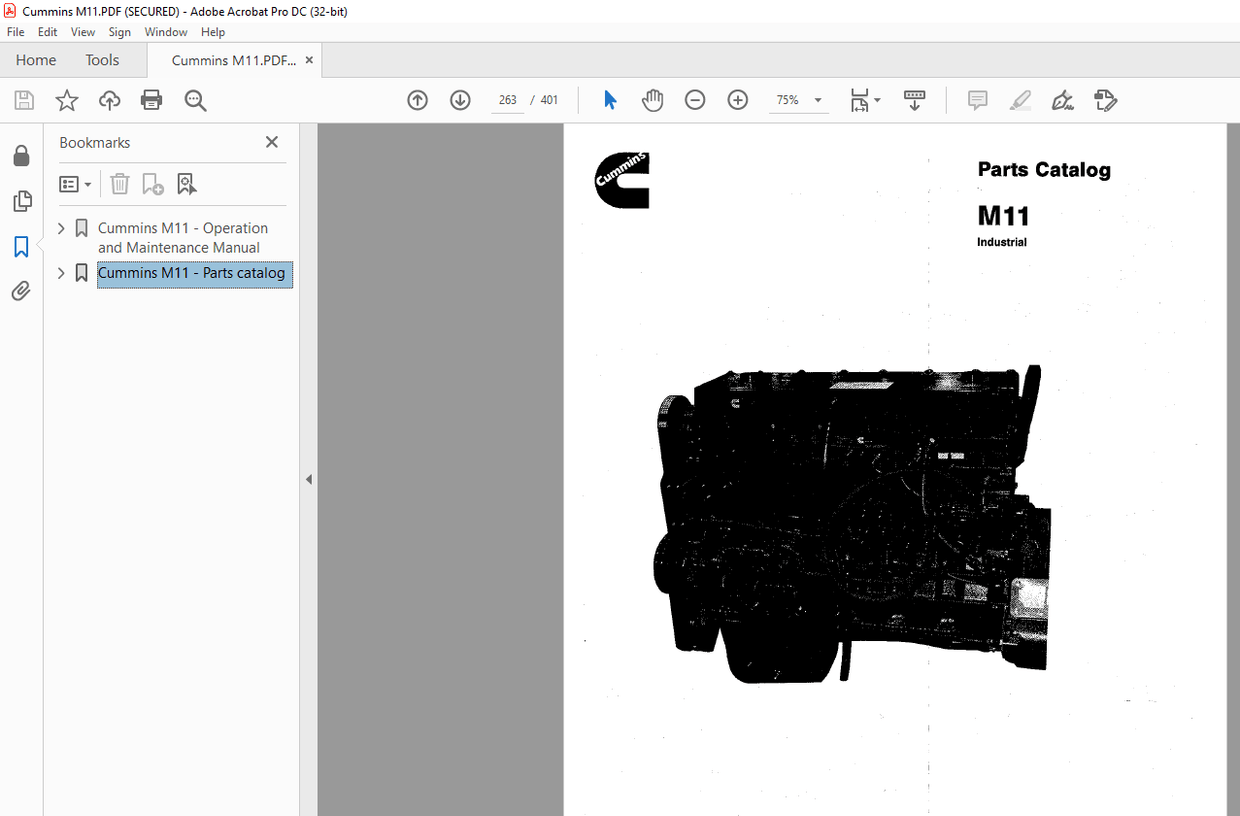Expand the Cummins M11 Parts catalog bookmark
This screenshot has width=1240, height=816.
60,272
